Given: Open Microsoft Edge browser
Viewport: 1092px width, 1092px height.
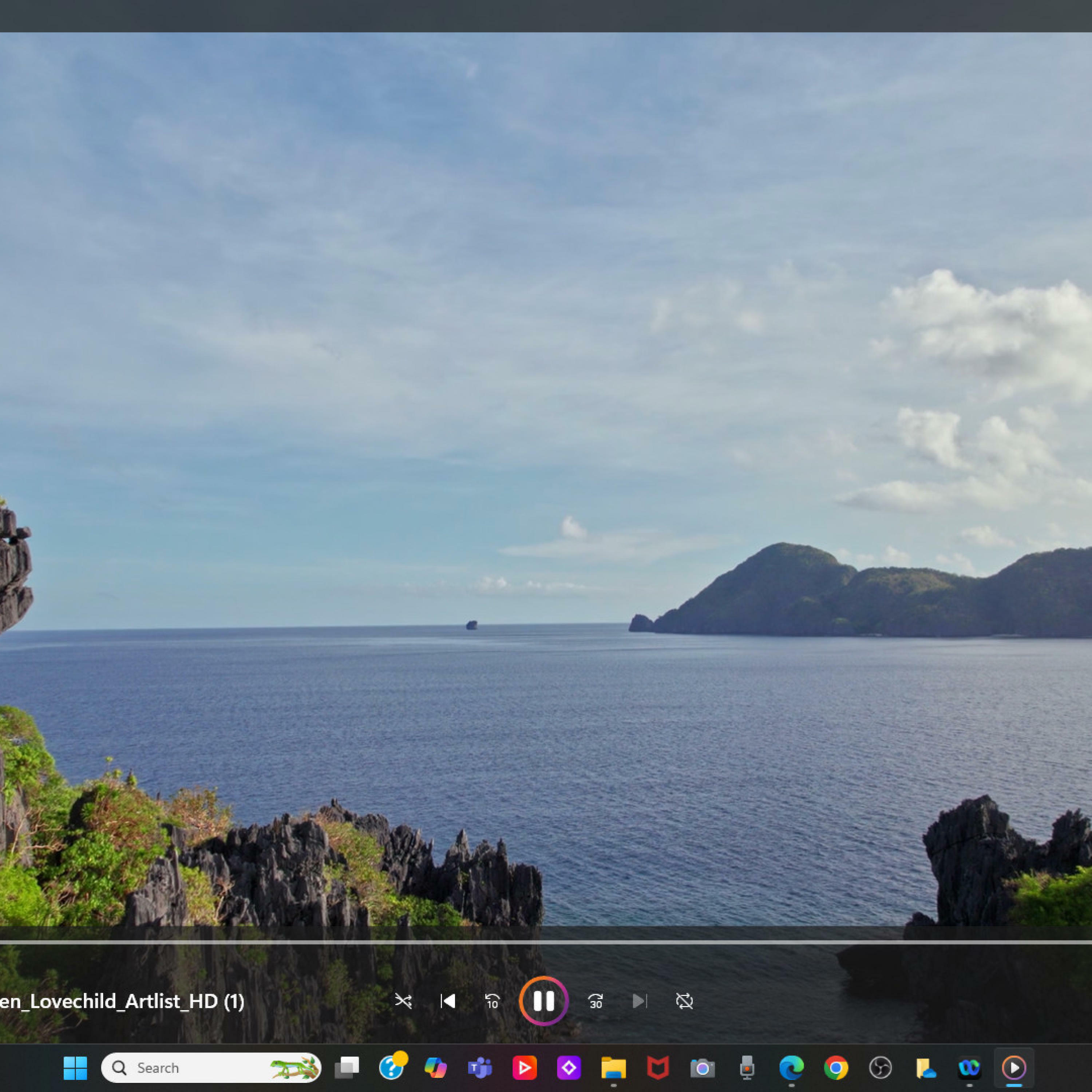Looking at the screenshot, I should click(791, 1068).
